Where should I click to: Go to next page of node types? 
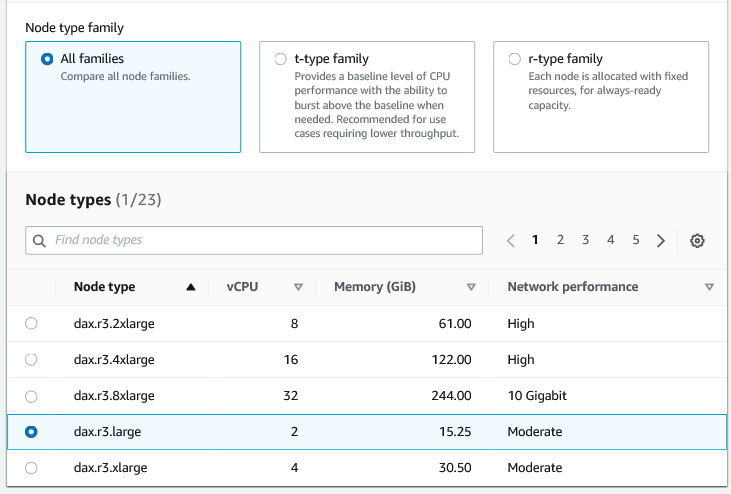[661, 240]
